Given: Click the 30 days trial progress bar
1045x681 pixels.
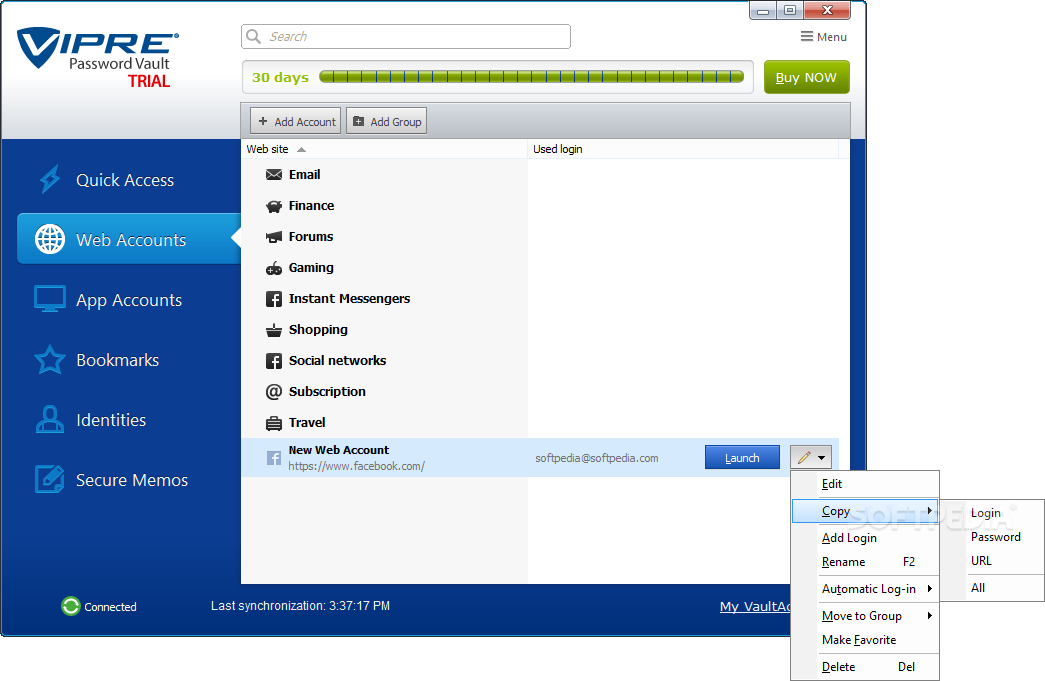Looking at the screenshot, I should click(531, 77).
